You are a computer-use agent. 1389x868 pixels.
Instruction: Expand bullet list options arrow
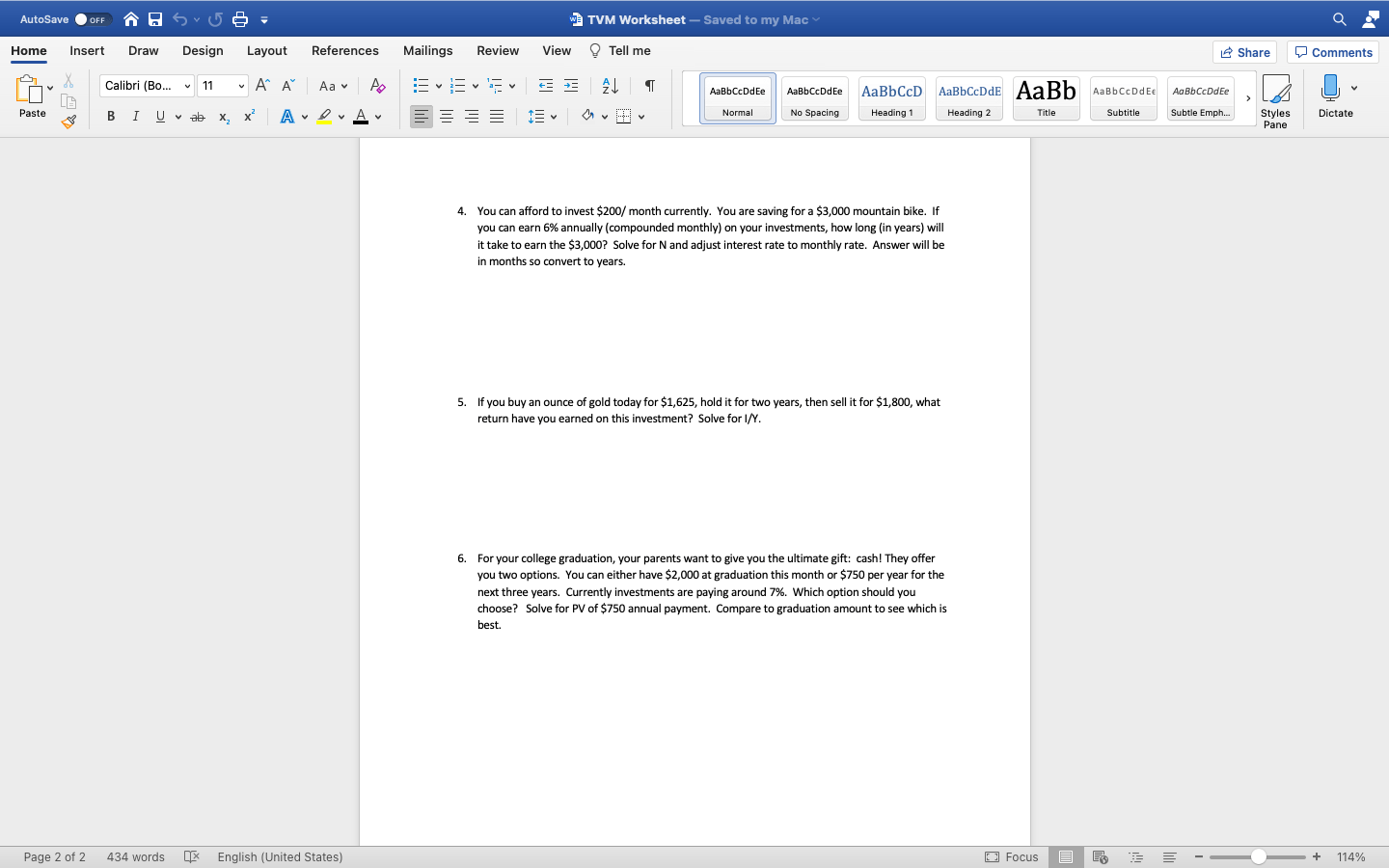439,86
